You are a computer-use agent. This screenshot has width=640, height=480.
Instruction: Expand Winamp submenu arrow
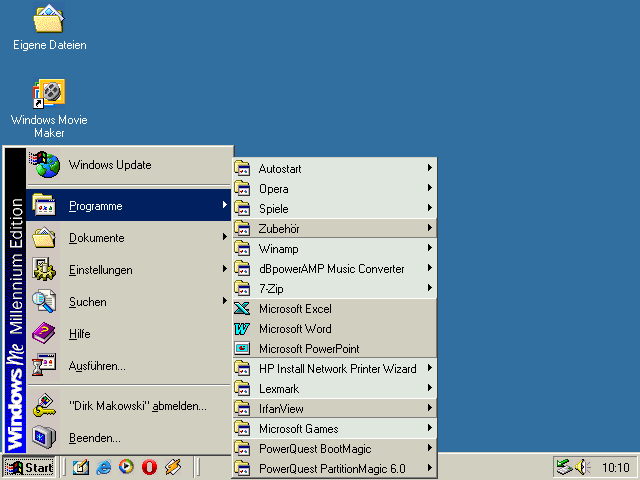(x=429, y=248)
